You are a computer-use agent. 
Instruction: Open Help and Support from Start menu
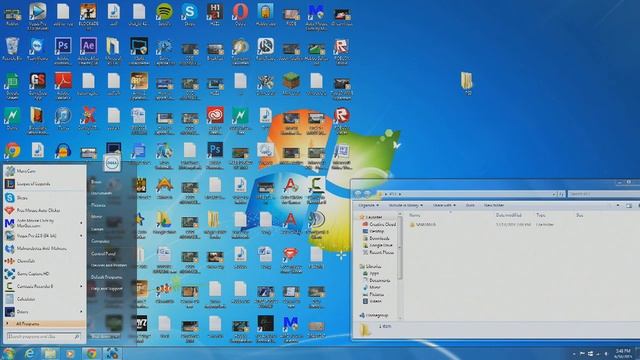107,289
